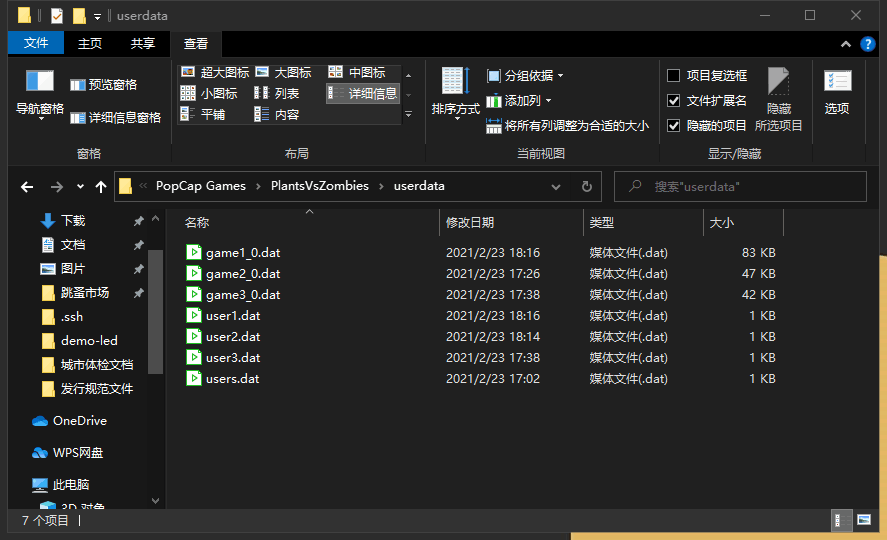Toggle the 文件扩展名 checkbox
The height and width of the screenshot is (540, 887).
673,101
